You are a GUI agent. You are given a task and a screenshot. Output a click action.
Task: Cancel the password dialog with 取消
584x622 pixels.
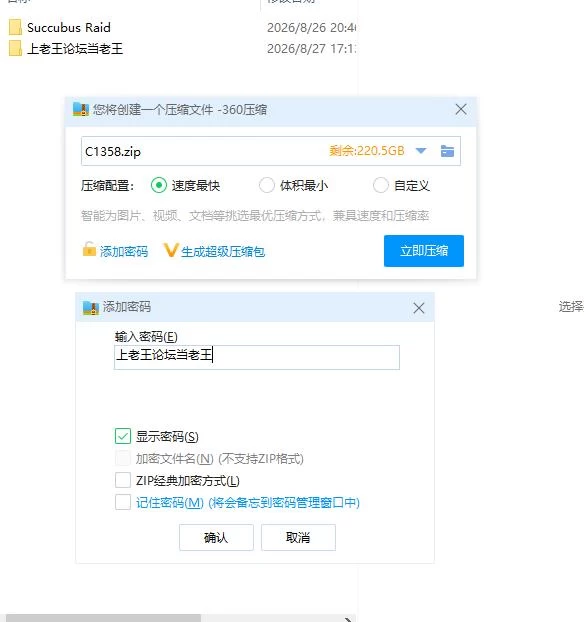click(298, 538)
